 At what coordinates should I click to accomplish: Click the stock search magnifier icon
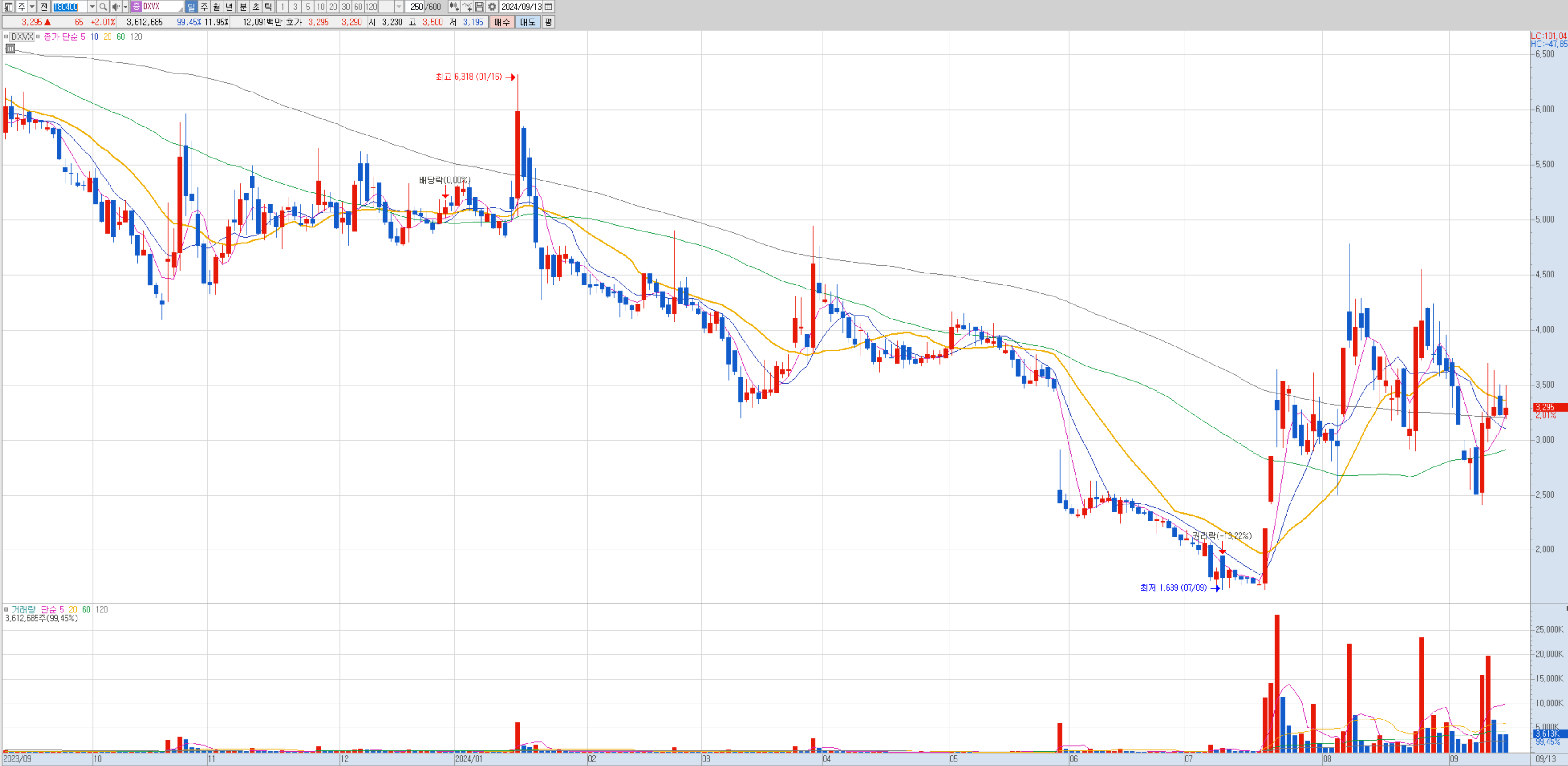(x=103, y=7)
